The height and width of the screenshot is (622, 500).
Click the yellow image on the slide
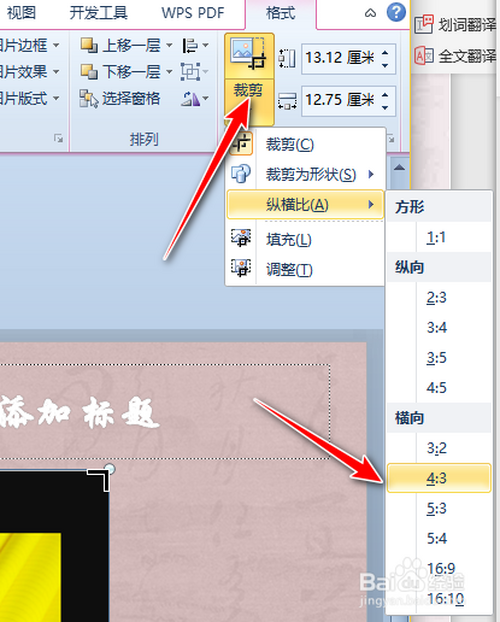tap(30, 577)
